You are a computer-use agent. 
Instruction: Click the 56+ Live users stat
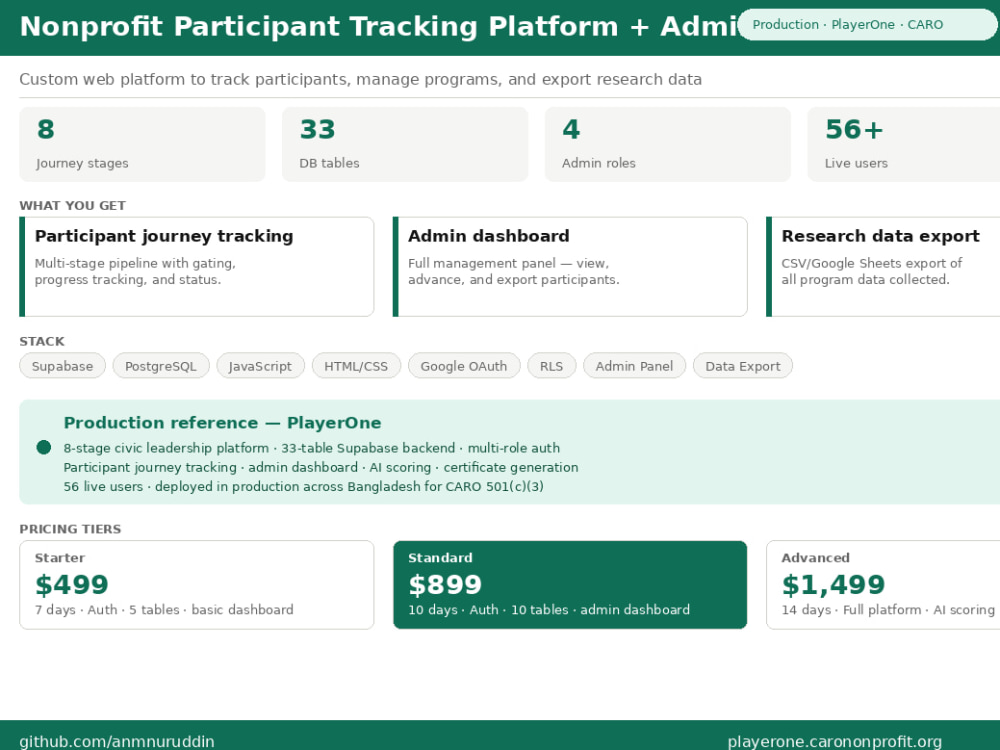click(904, 144)
